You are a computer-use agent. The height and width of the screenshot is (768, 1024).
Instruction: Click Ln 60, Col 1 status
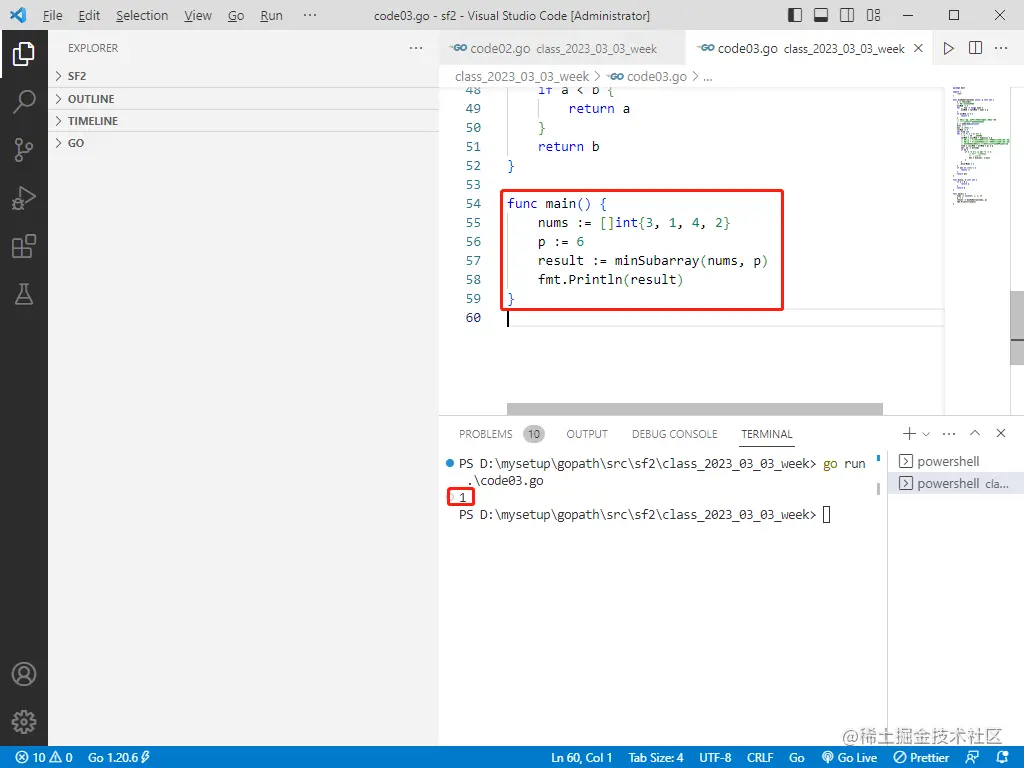(x=581, y=757)
